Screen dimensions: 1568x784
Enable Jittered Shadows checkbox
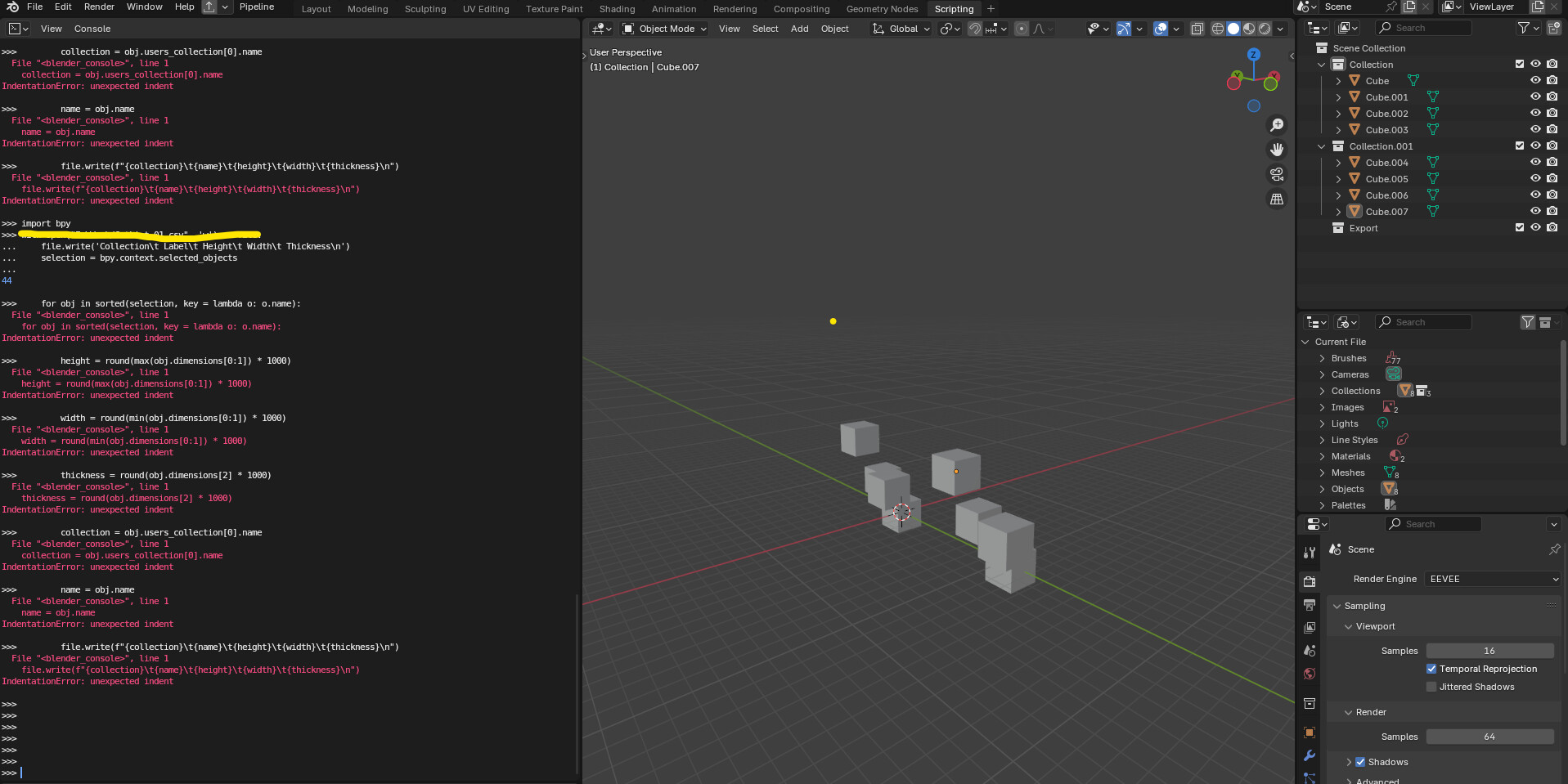(x=1431, y=687)
